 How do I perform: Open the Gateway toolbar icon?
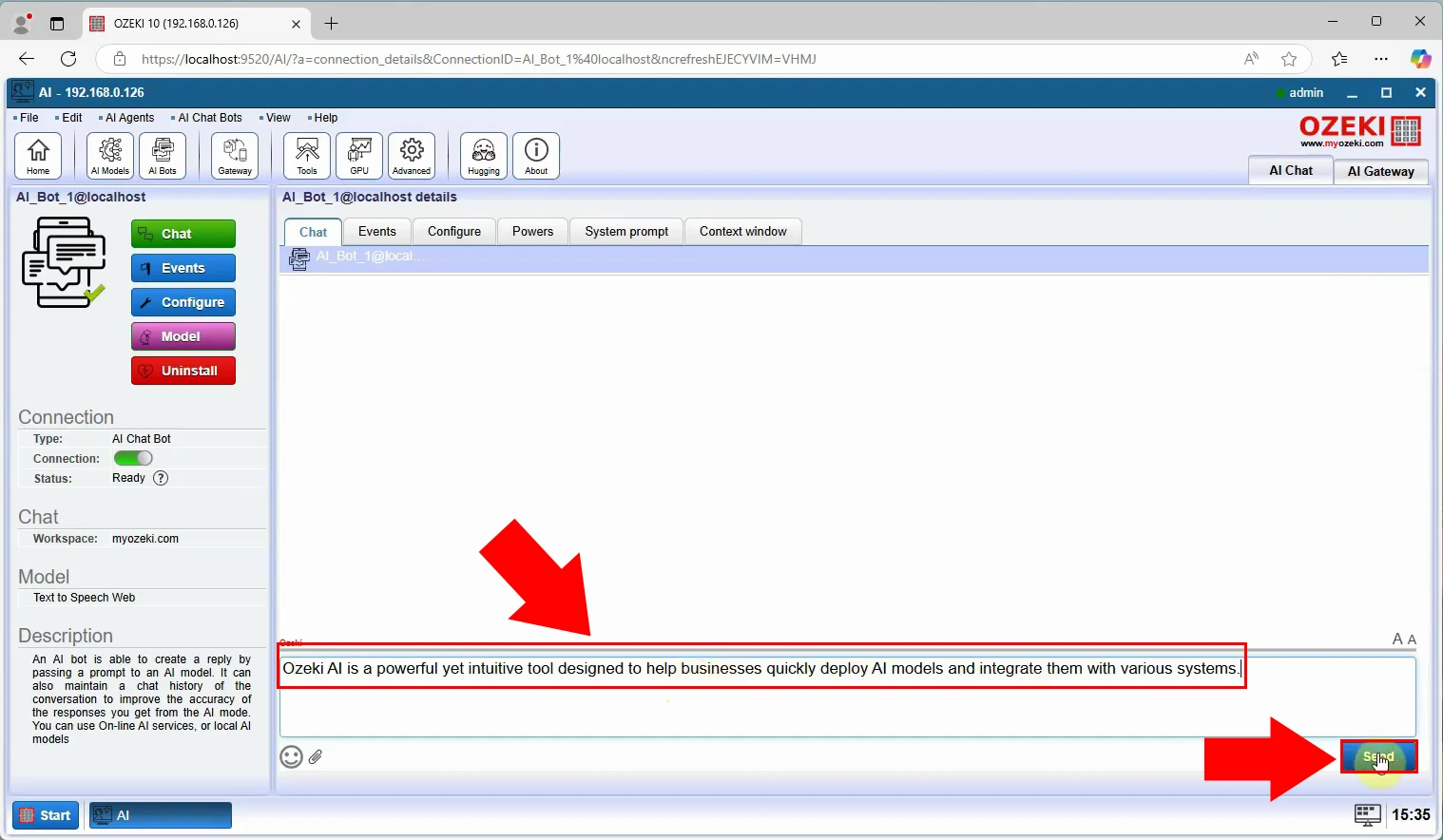tap(235, 156)
